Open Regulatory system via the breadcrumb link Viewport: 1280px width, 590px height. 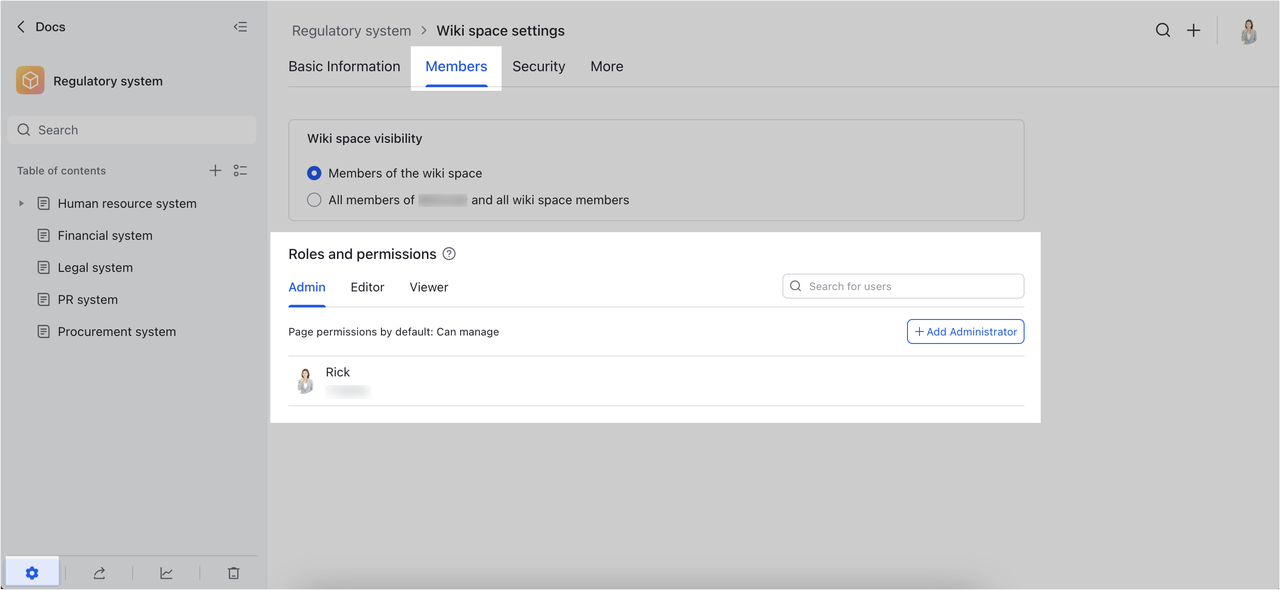(x=351, y=30)
